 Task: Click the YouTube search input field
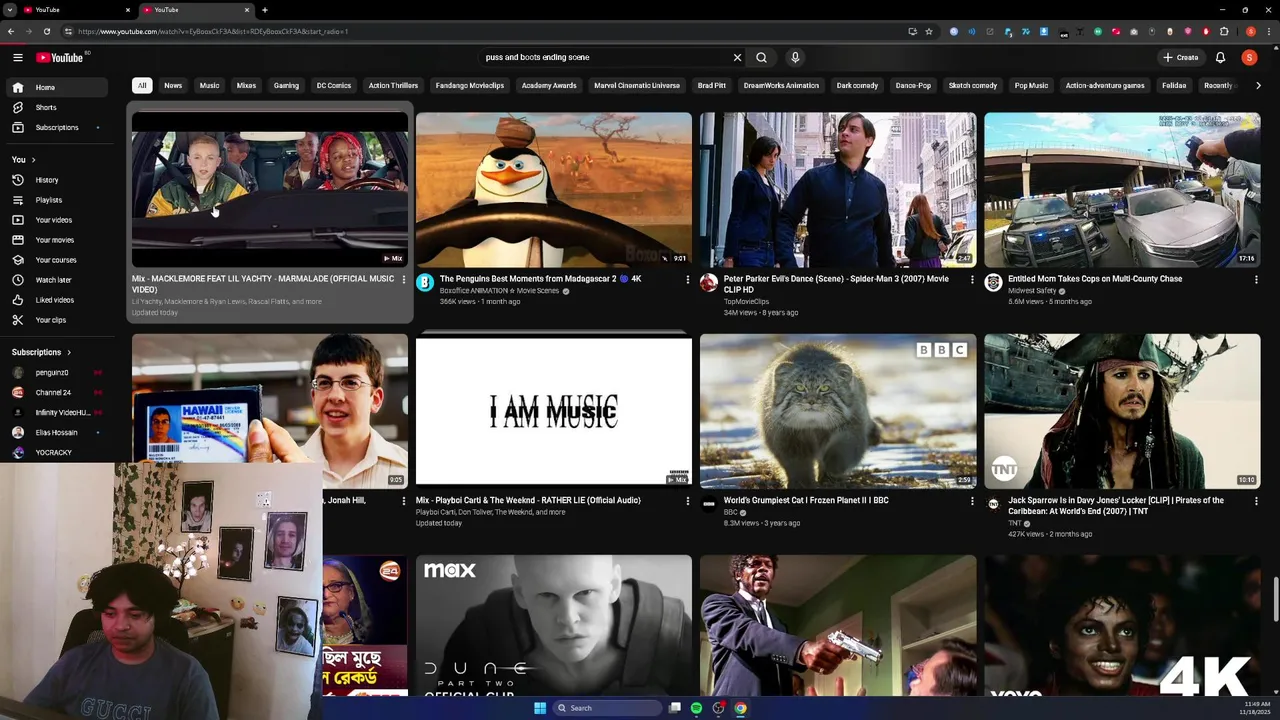coord(605,57)
